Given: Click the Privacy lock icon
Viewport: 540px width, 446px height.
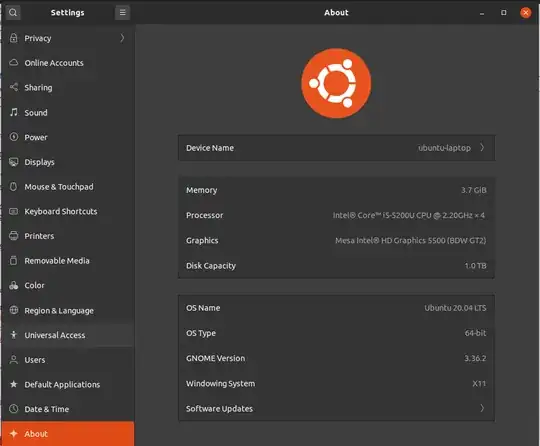Looking at the screenshot, I should [x=13, y=38].
